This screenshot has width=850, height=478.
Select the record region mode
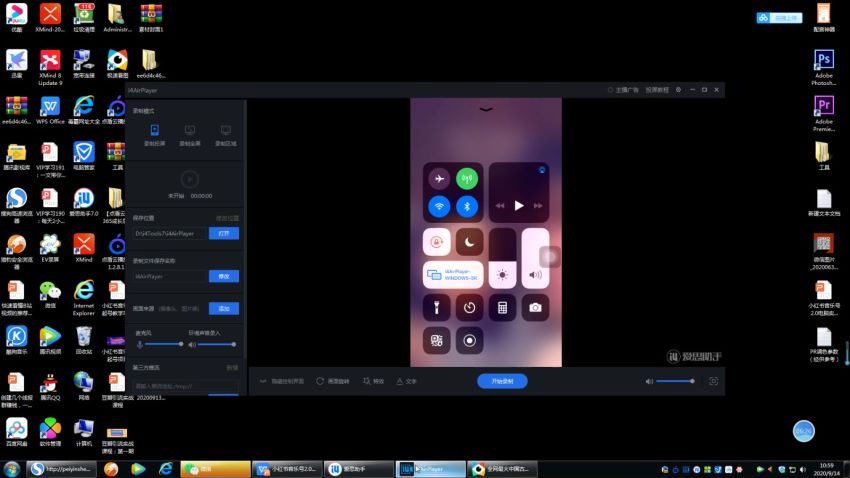226,134
